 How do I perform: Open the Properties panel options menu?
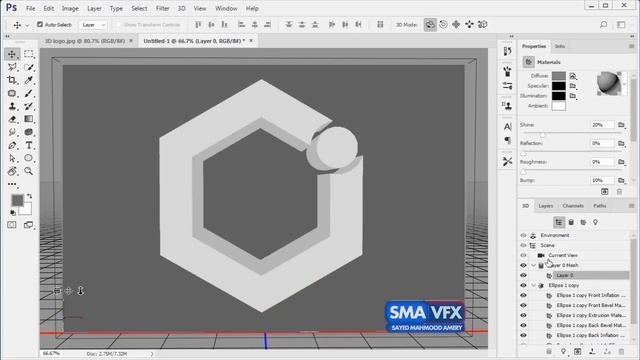click(631, 46)
